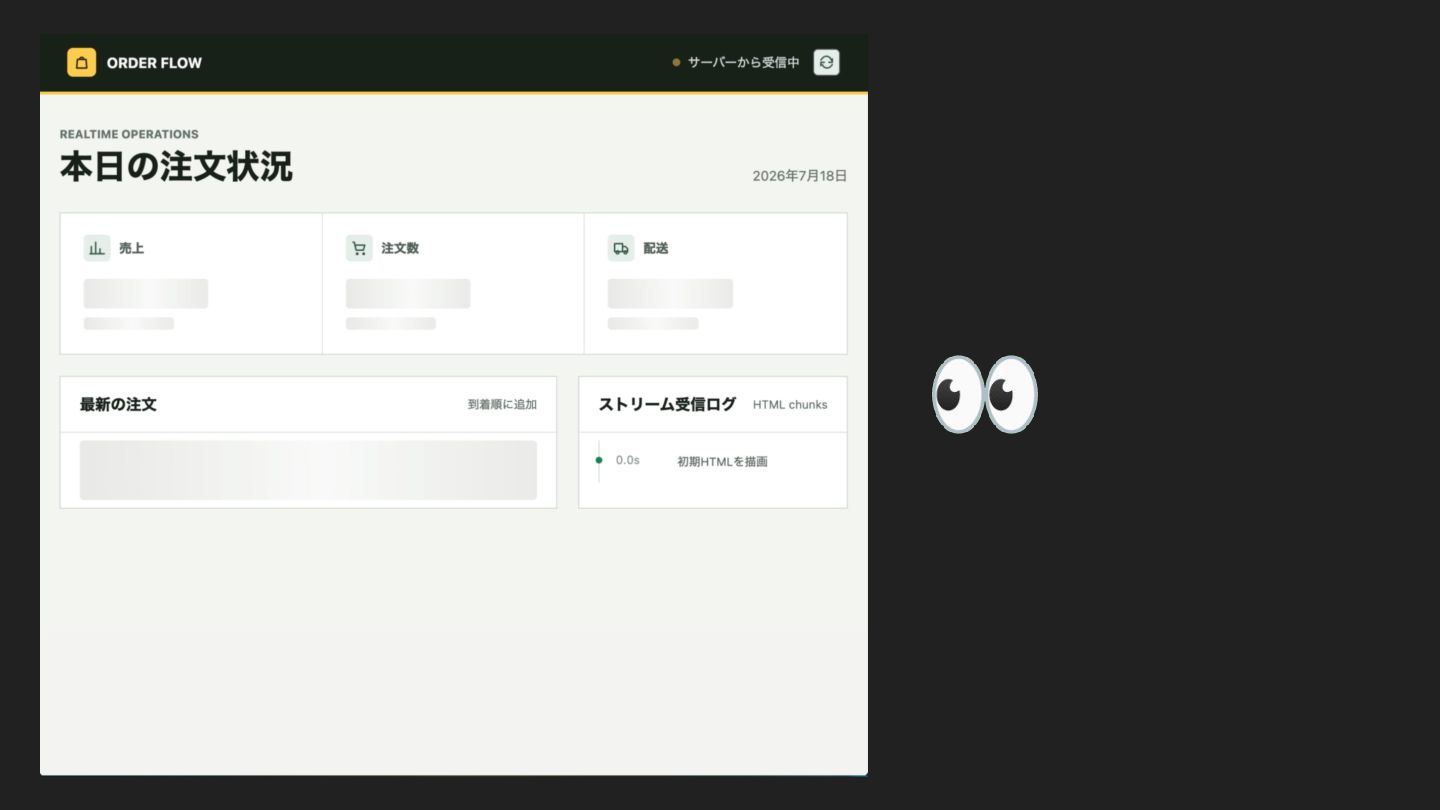The height and width of the screenshot is (810, 1440).
Task: Click the 本日の注文状況 heading
Action: tap(176, 166)
